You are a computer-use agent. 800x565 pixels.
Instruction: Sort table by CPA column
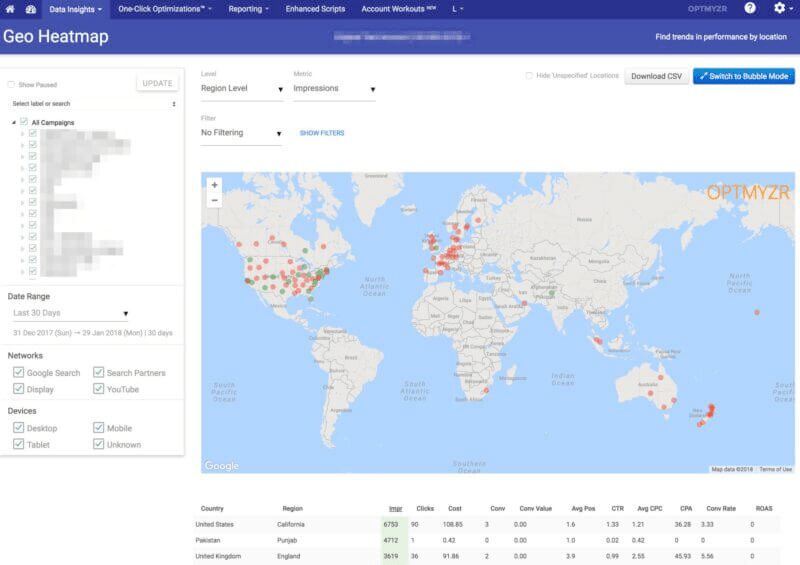click(686, 508)
